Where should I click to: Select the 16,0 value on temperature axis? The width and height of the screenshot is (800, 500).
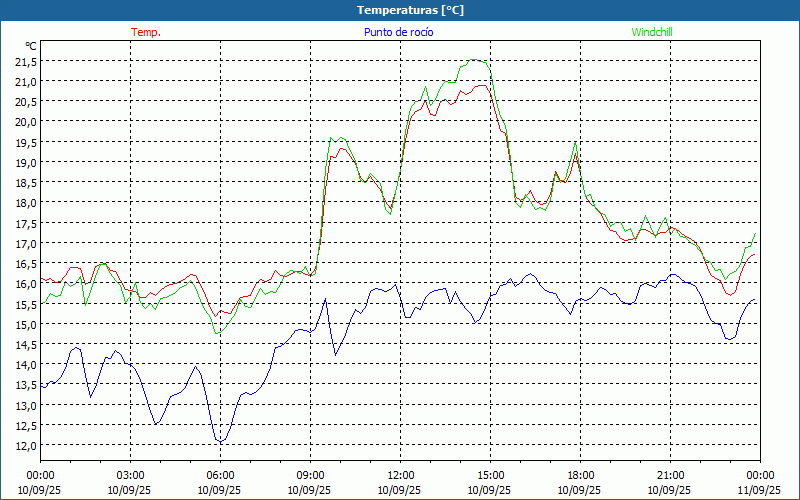tap(25, 283)
